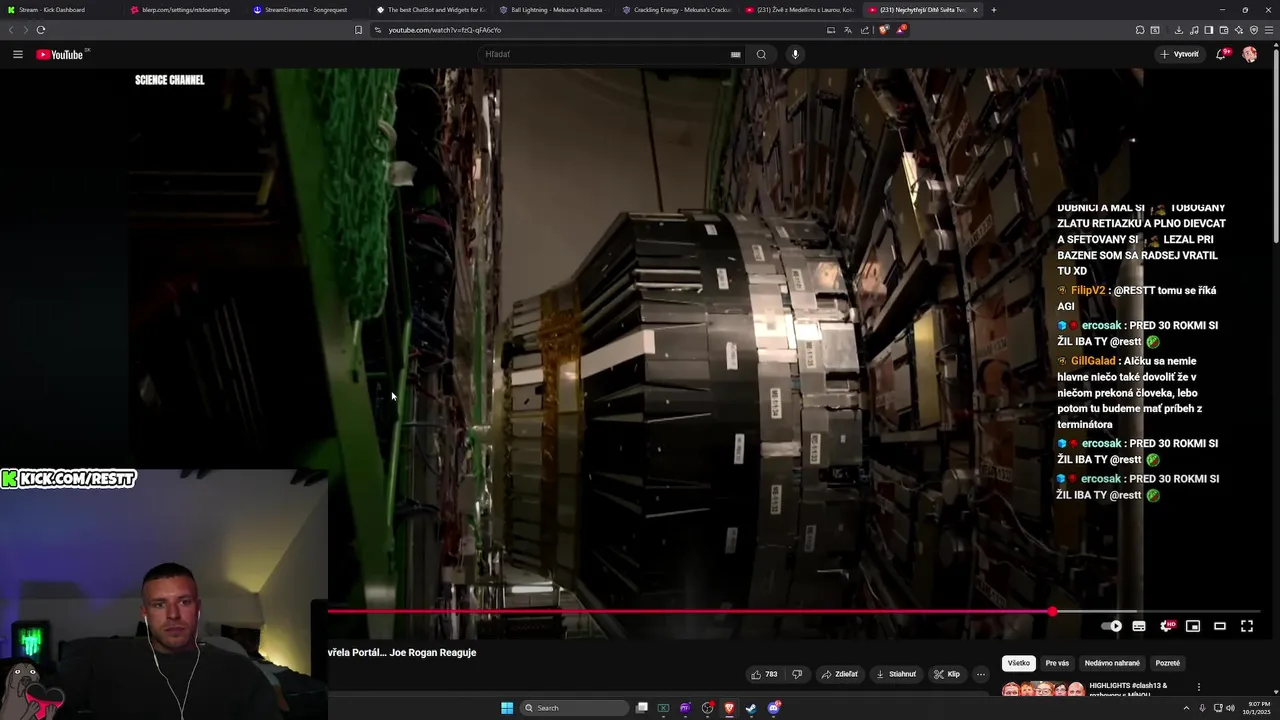Open Brave Leo AI sparkle icon
The height and width of the screenshot is (720, 1280).
pos(1239,30)
